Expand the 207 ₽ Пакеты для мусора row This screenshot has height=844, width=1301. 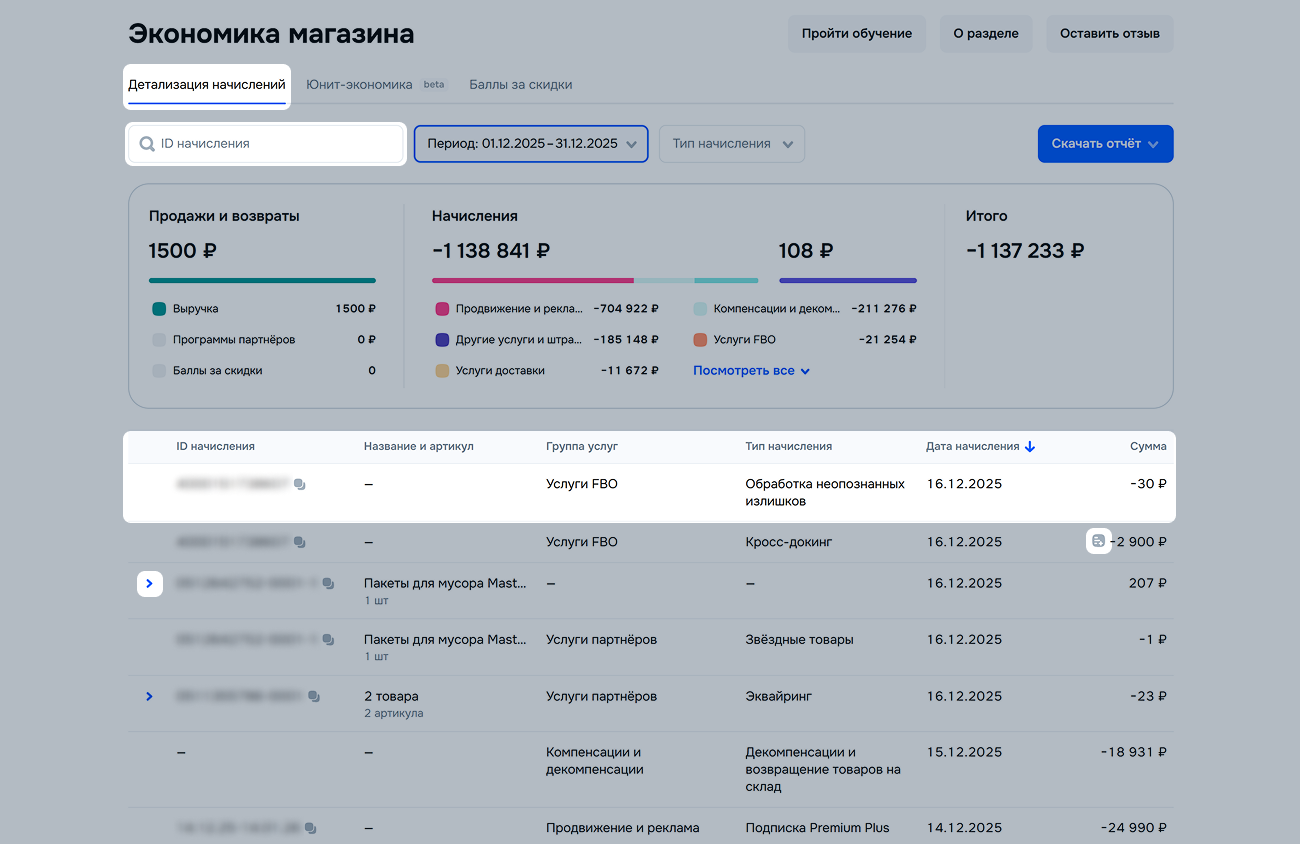tap(149, 583)
